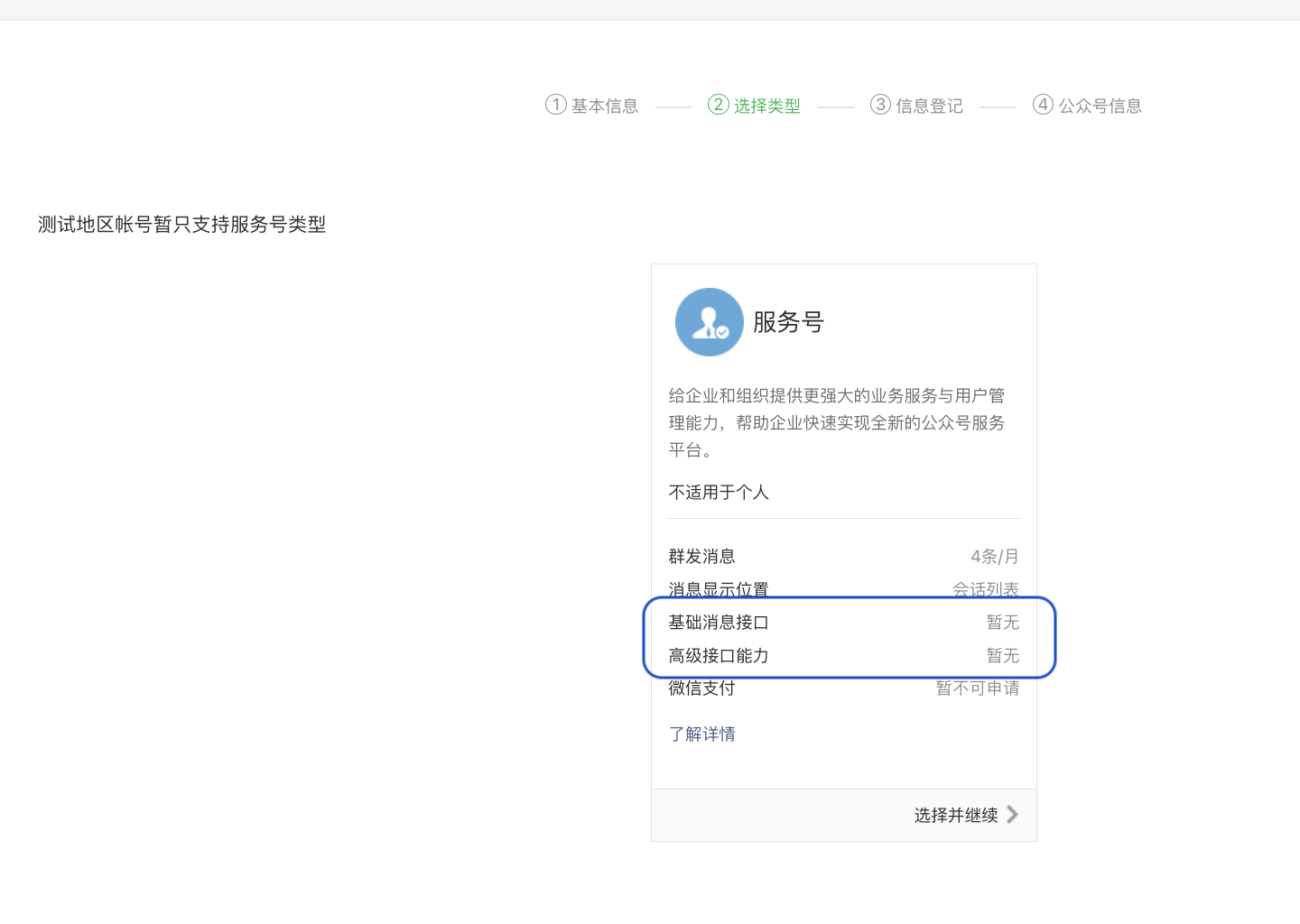Click the 群发消息 row label
Image resolution: width=1300 pixels, height=924 pixels.
pyautogui.click(x=701, y=557)
